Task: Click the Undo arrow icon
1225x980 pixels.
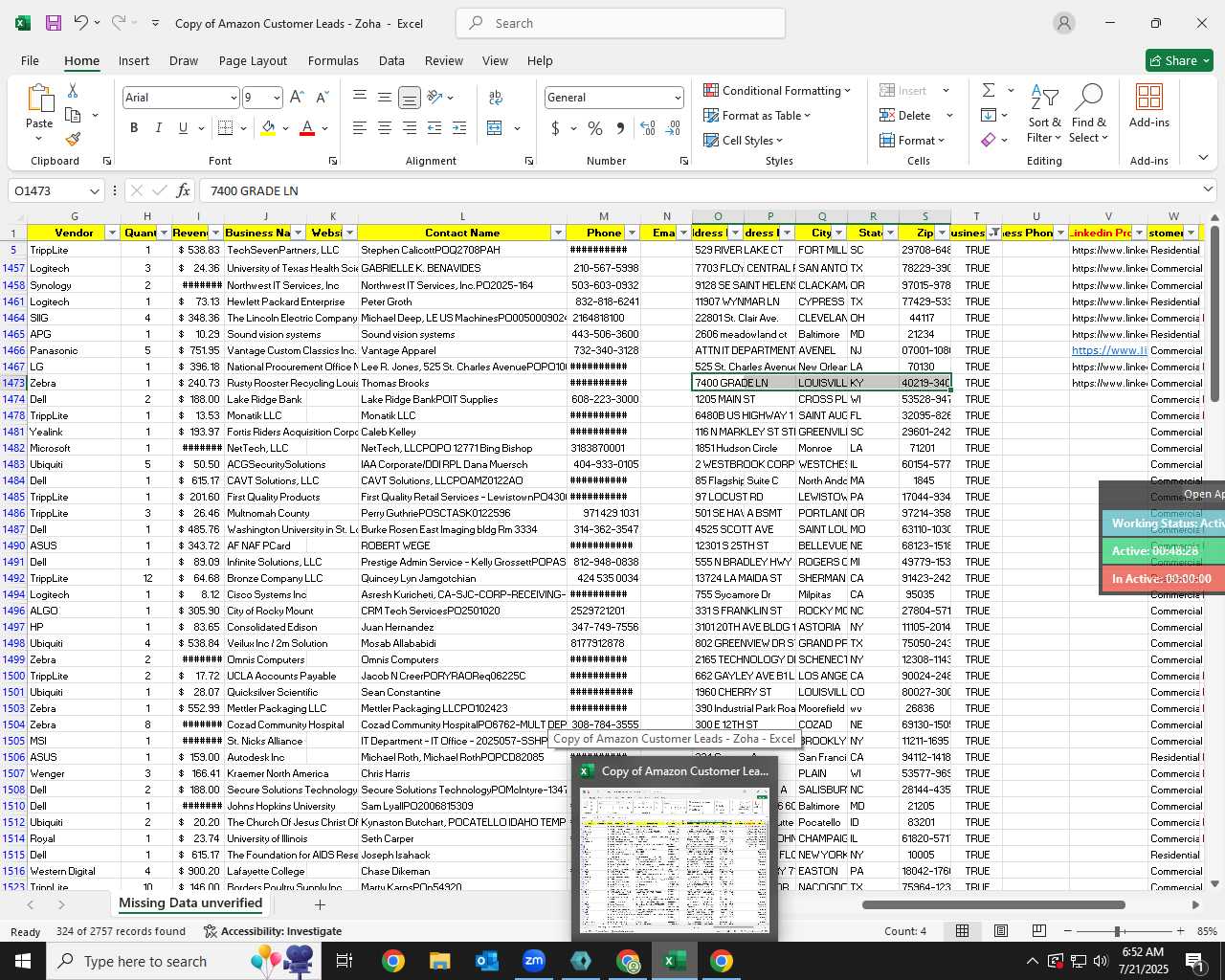Action: point(81,23)
